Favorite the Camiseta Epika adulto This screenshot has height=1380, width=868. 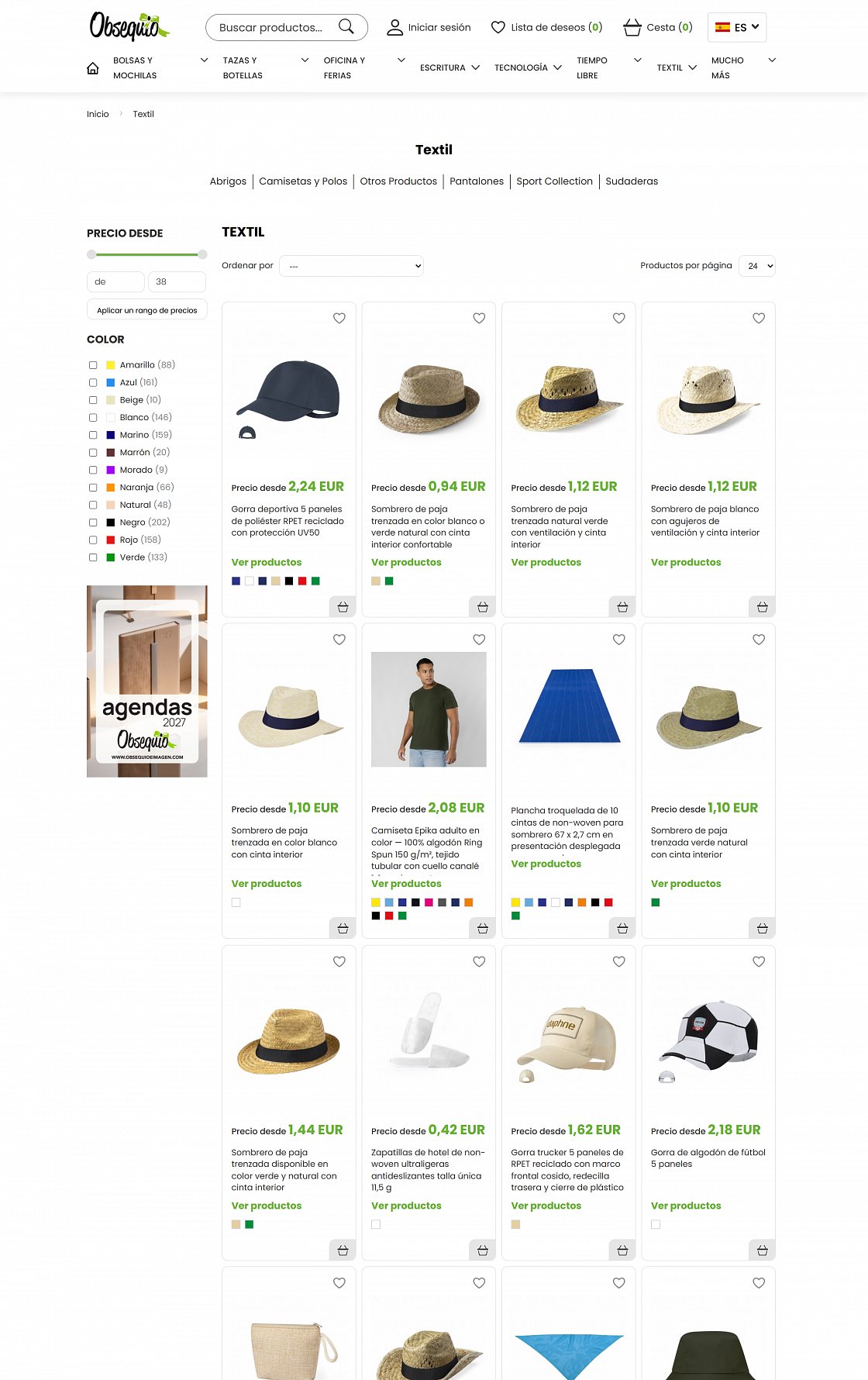coord(479,640)
